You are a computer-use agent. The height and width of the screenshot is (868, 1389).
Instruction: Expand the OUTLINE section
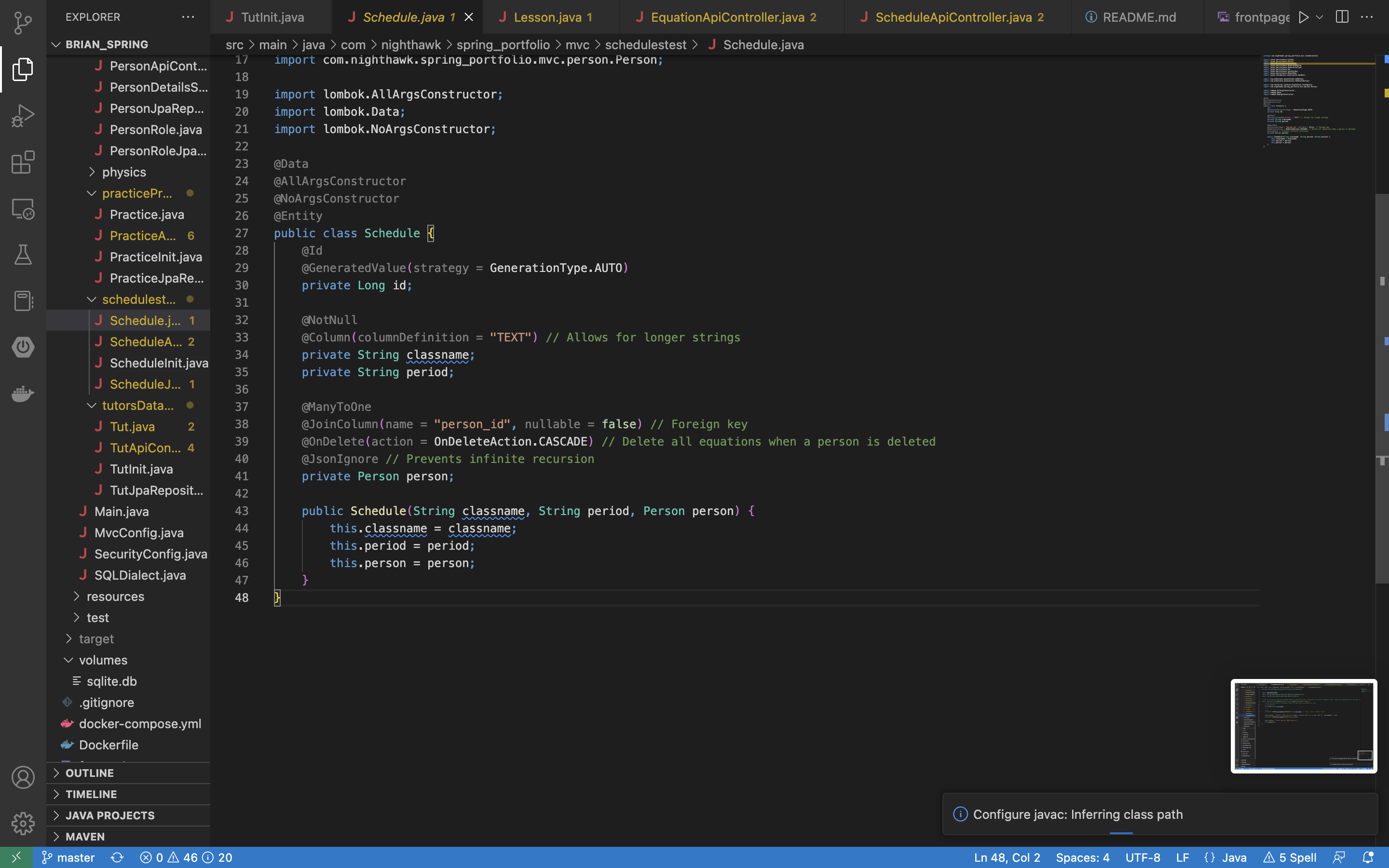(129, 773)
